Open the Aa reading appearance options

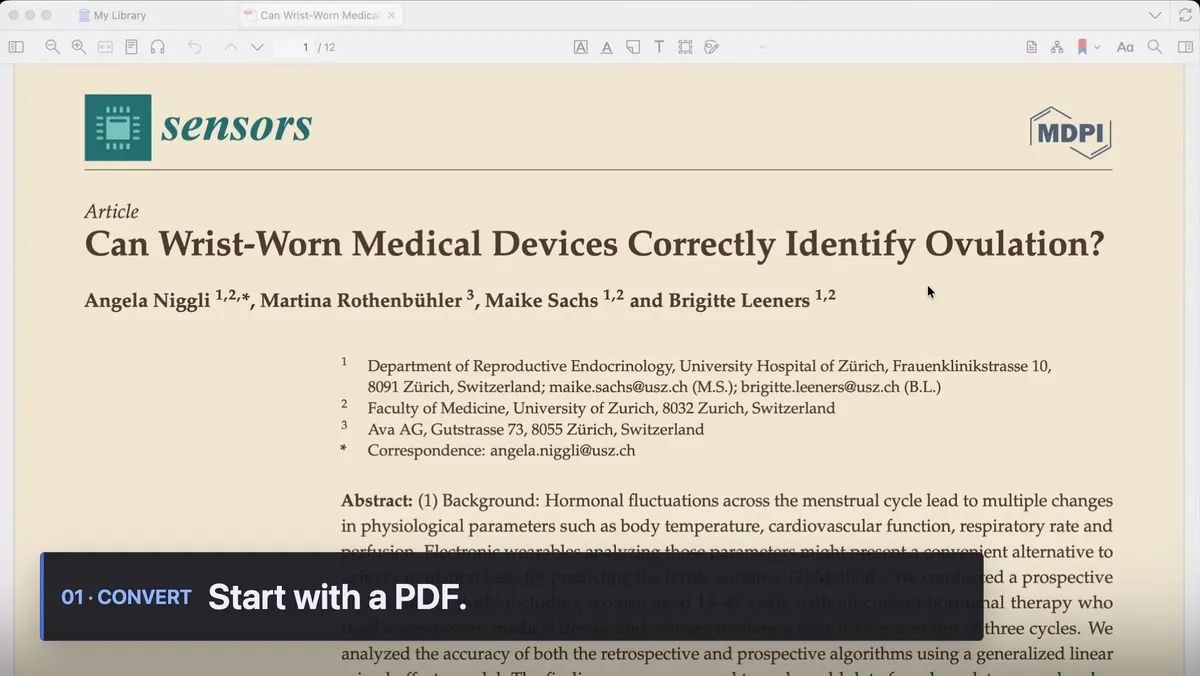point(1125,47)
